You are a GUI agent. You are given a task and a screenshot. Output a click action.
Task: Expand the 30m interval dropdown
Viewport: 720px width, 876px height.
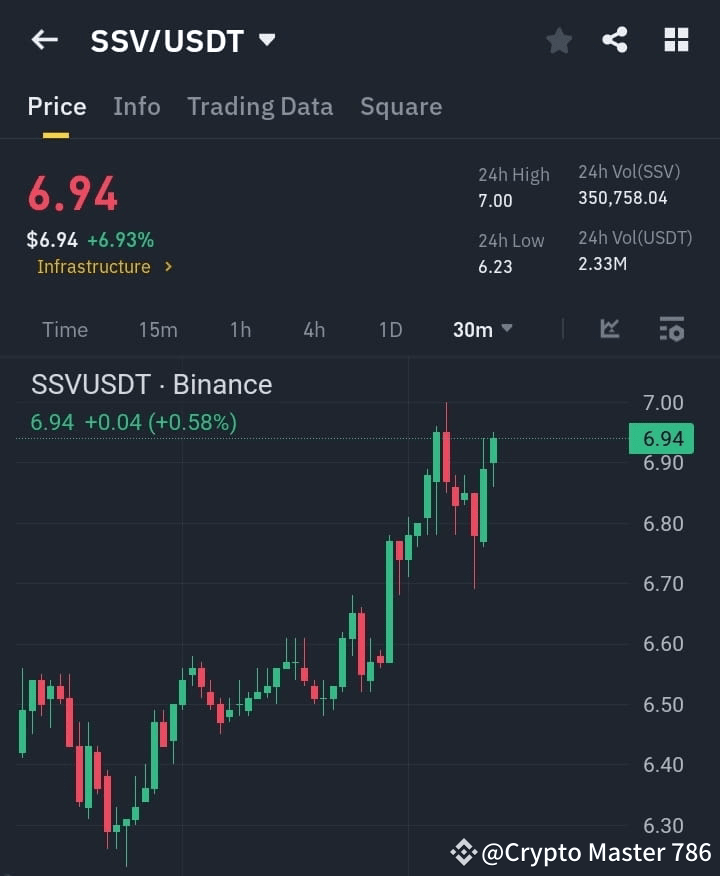coord(483,330)
